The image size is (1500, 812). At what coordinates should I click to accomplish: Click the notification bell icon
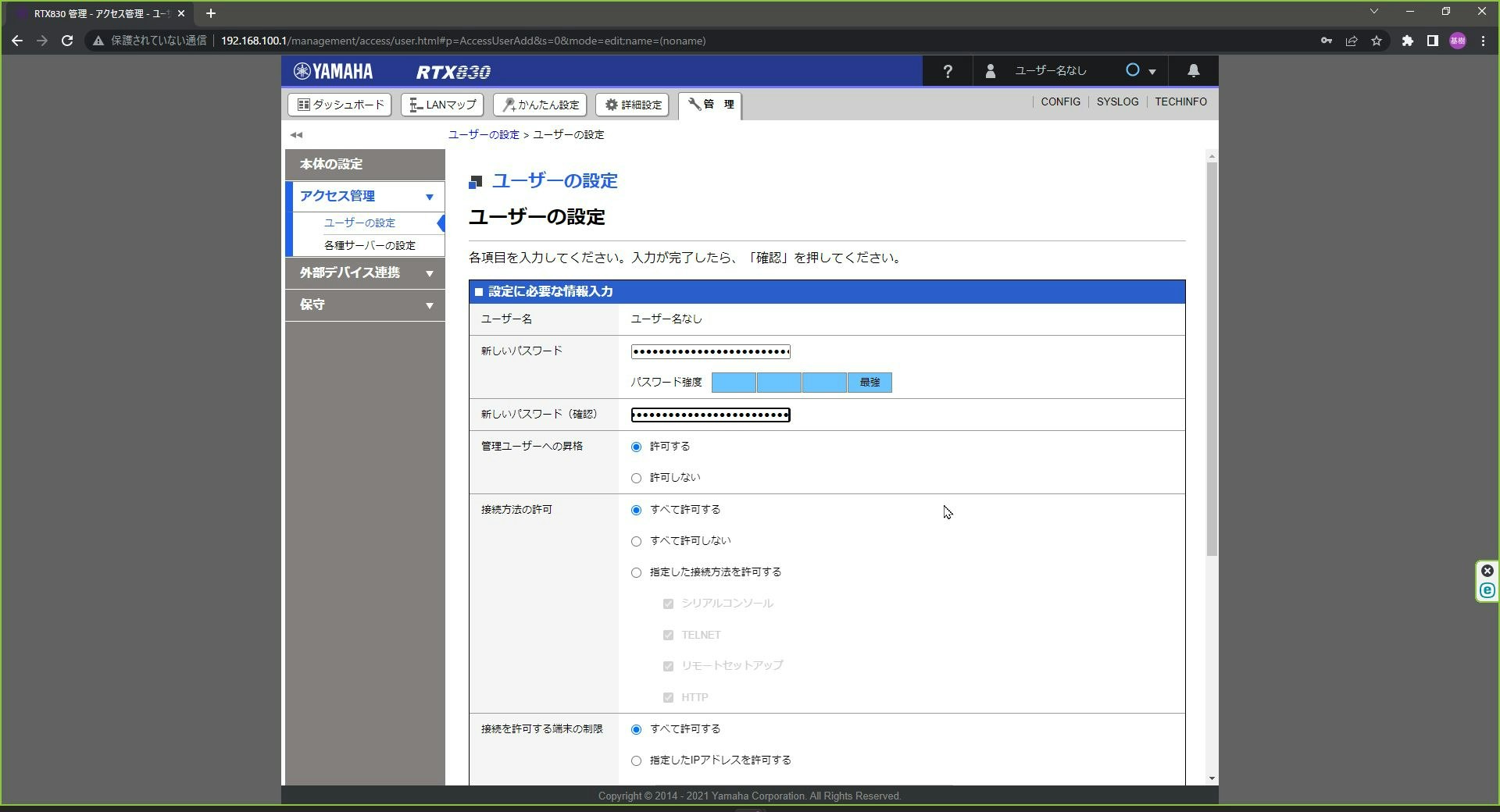1193,71
